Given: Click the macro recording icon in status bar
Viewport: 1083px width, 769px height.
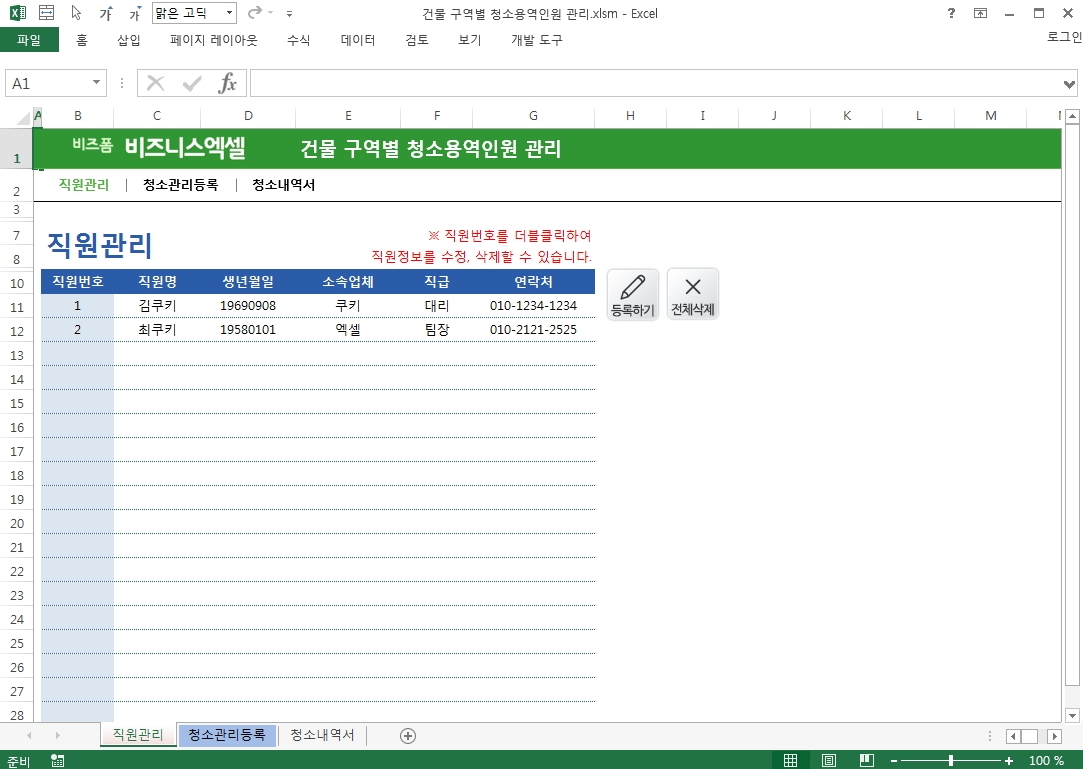Looking at the screenshot, I should pyautogui.click(x=57, y=761).
